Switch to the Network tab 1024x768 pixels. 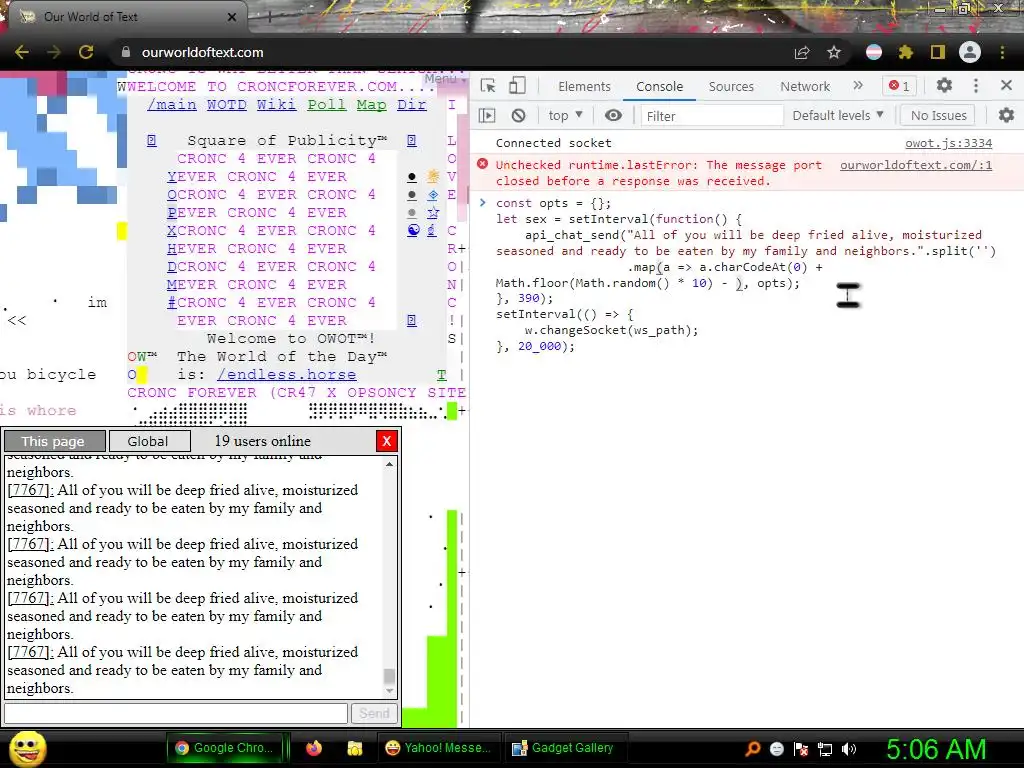[805, 86]
